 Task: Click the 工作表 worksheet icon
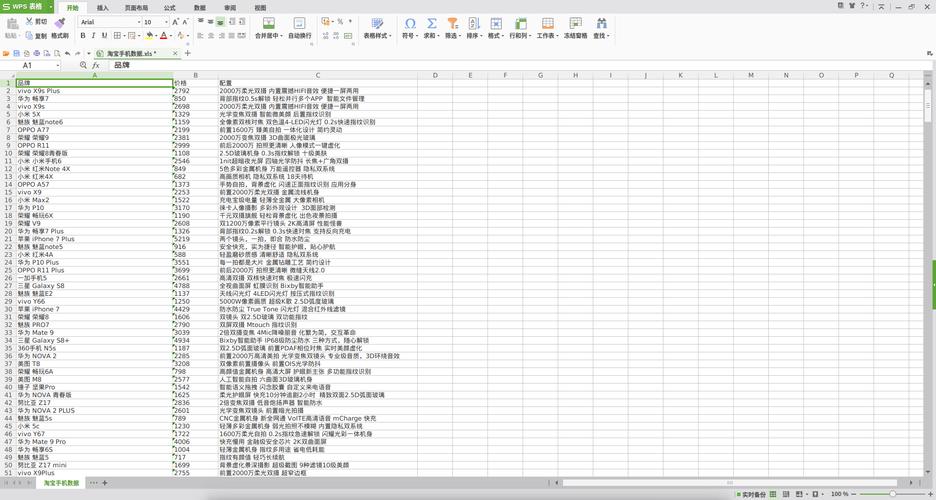[x=547, y=23]
